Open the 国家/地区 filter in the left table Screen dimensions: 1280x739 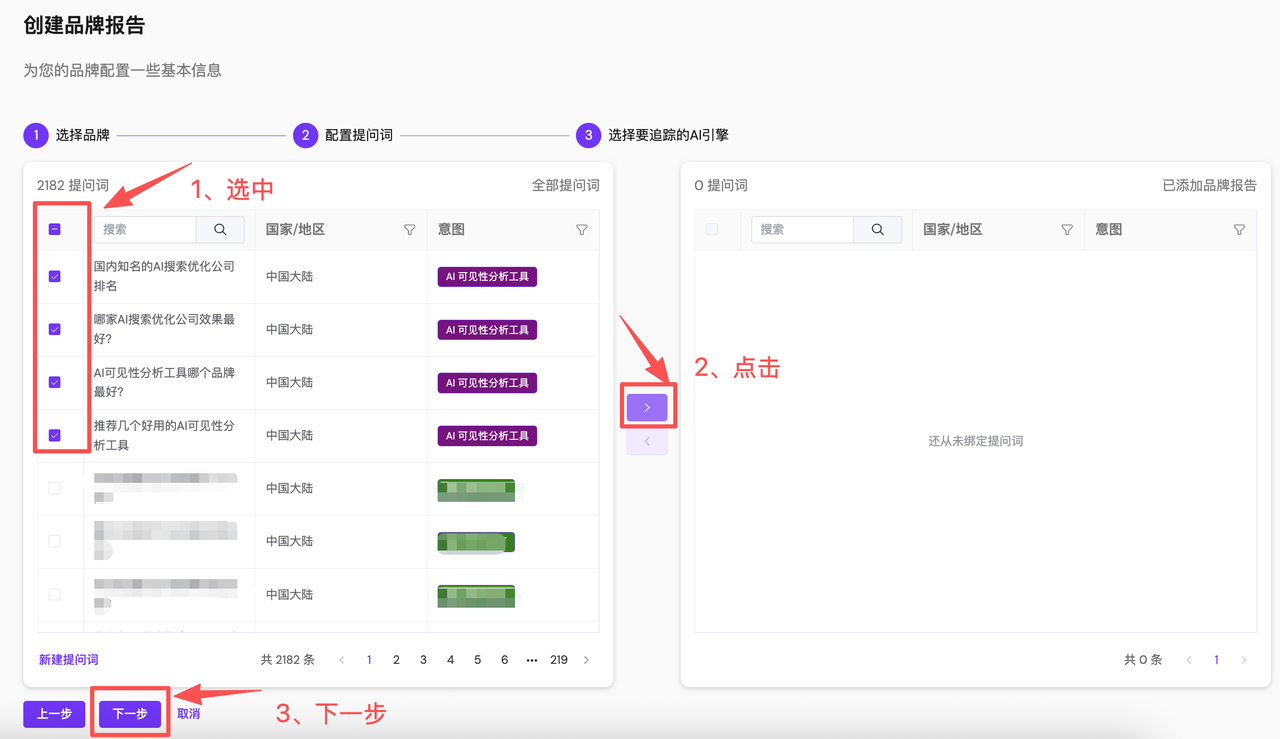point(410,229)
